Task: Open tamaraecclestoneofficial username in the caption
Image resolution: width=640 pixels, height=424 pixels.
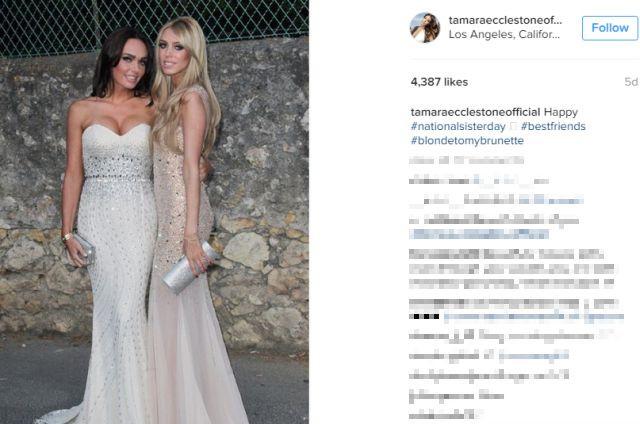Action: point(476,112)
